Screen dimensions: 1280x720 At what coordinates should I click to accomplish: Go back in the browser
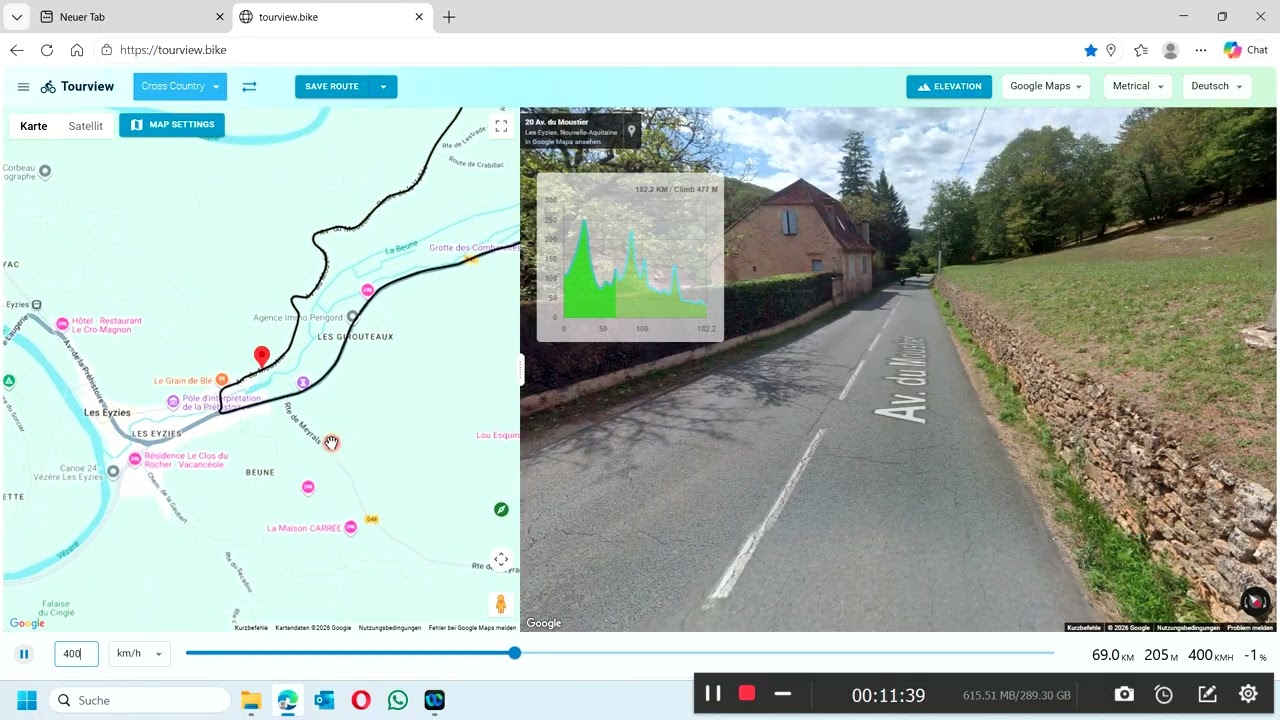click(16, 50)
